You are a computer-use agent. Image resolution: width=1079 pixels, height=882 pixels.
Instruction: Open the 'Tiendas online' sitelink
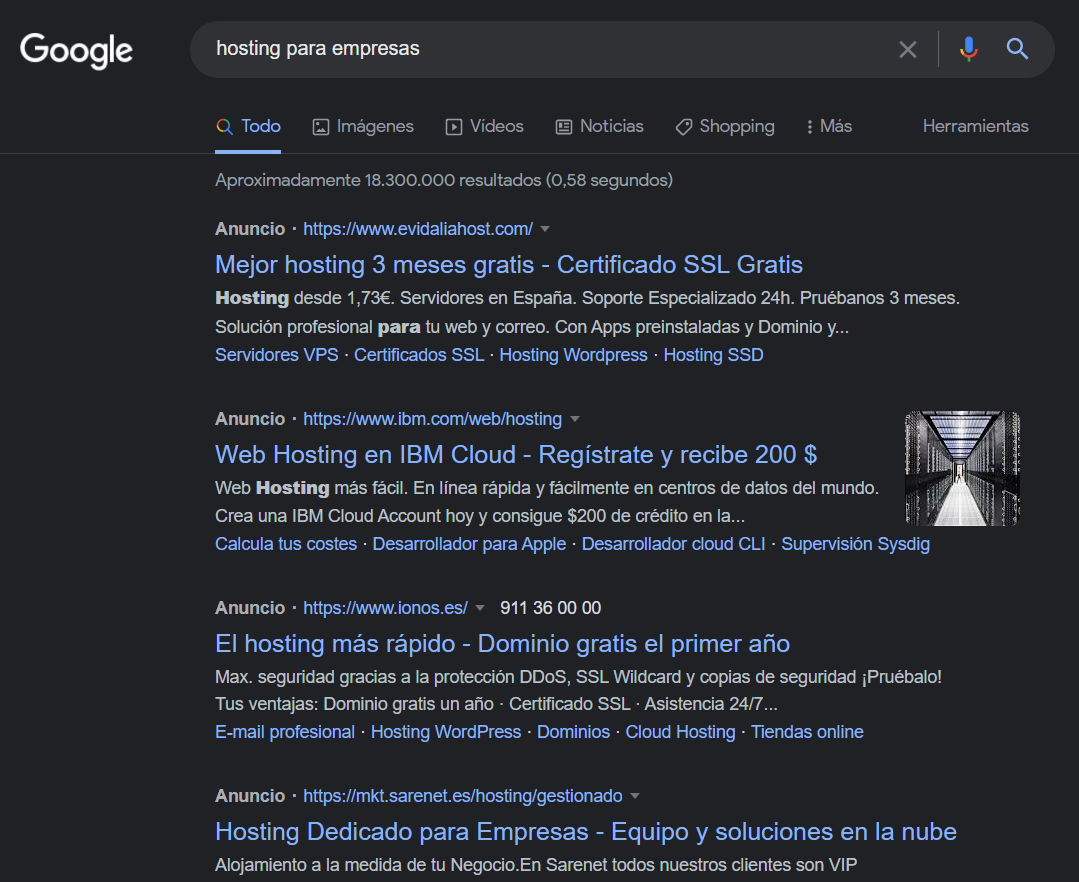[807, 732]
